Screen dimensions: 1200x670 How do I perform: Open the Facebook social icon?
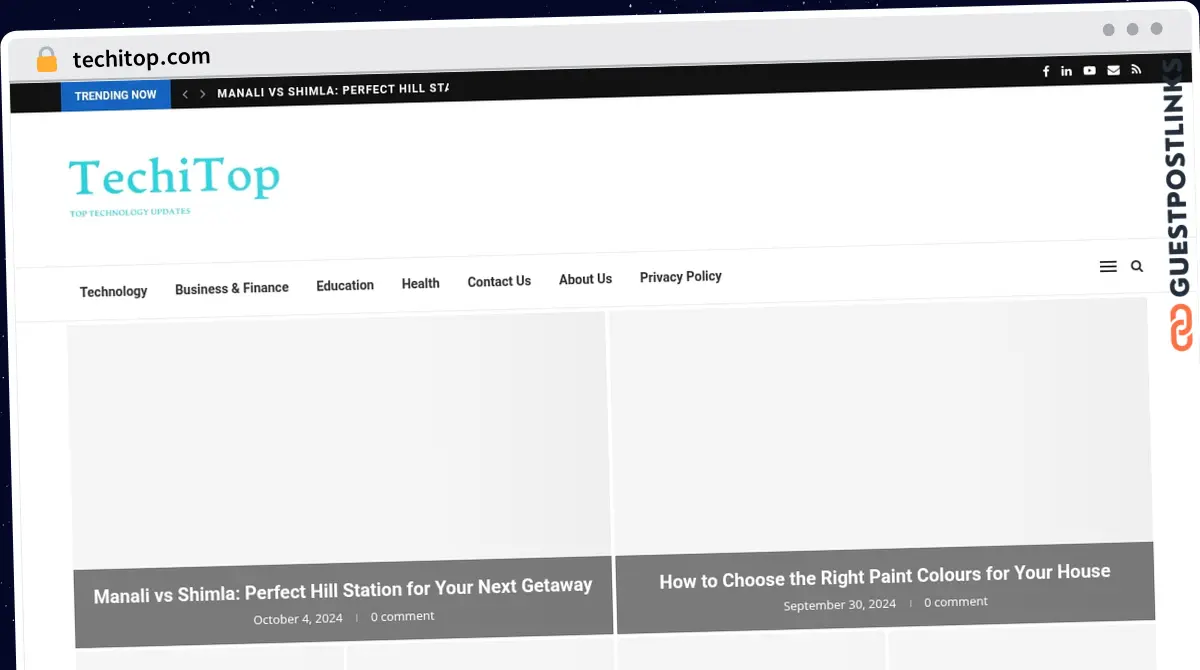(1046, 71)
